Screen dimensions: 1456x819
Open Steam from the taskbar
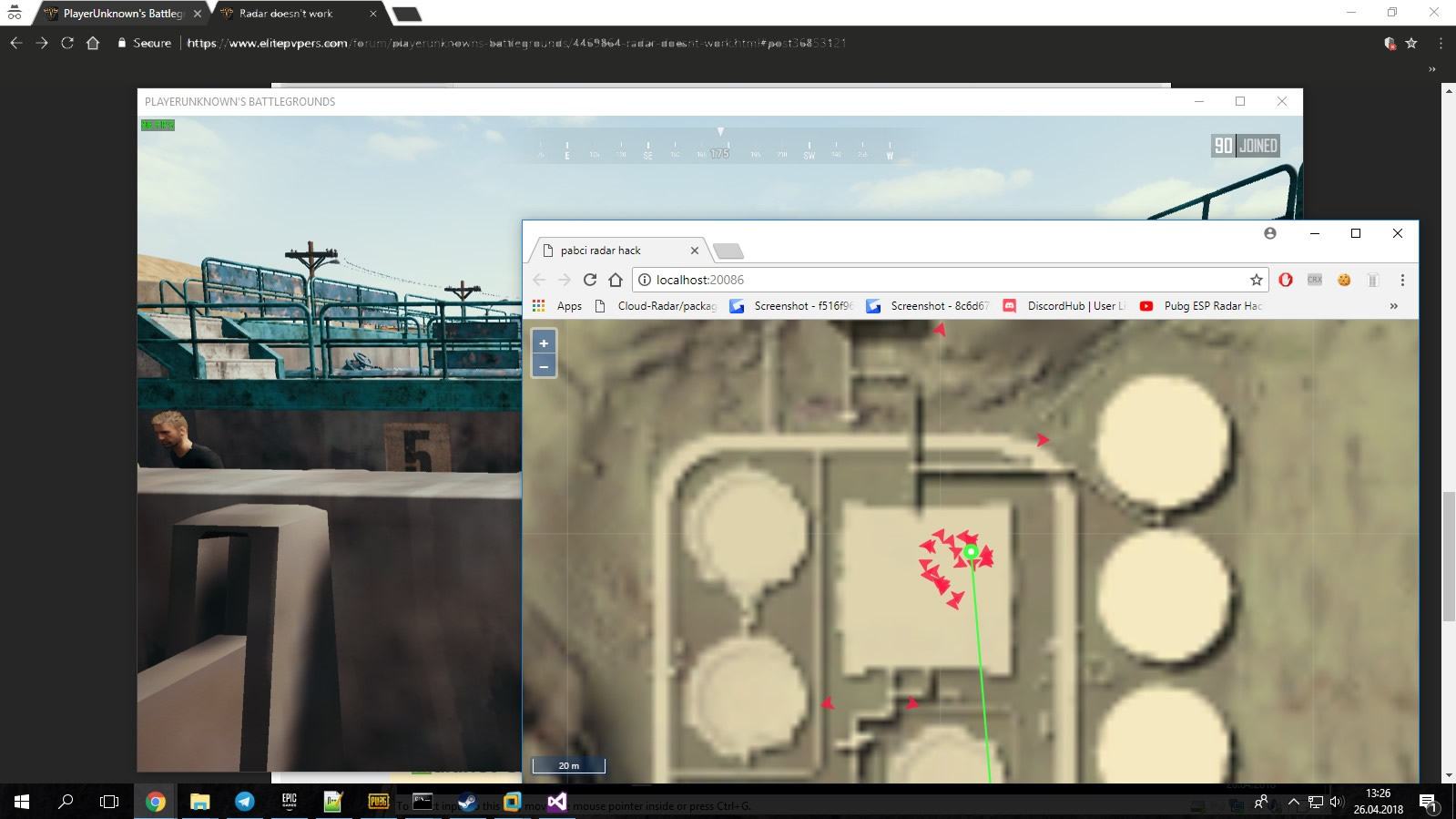click(467, 802)
